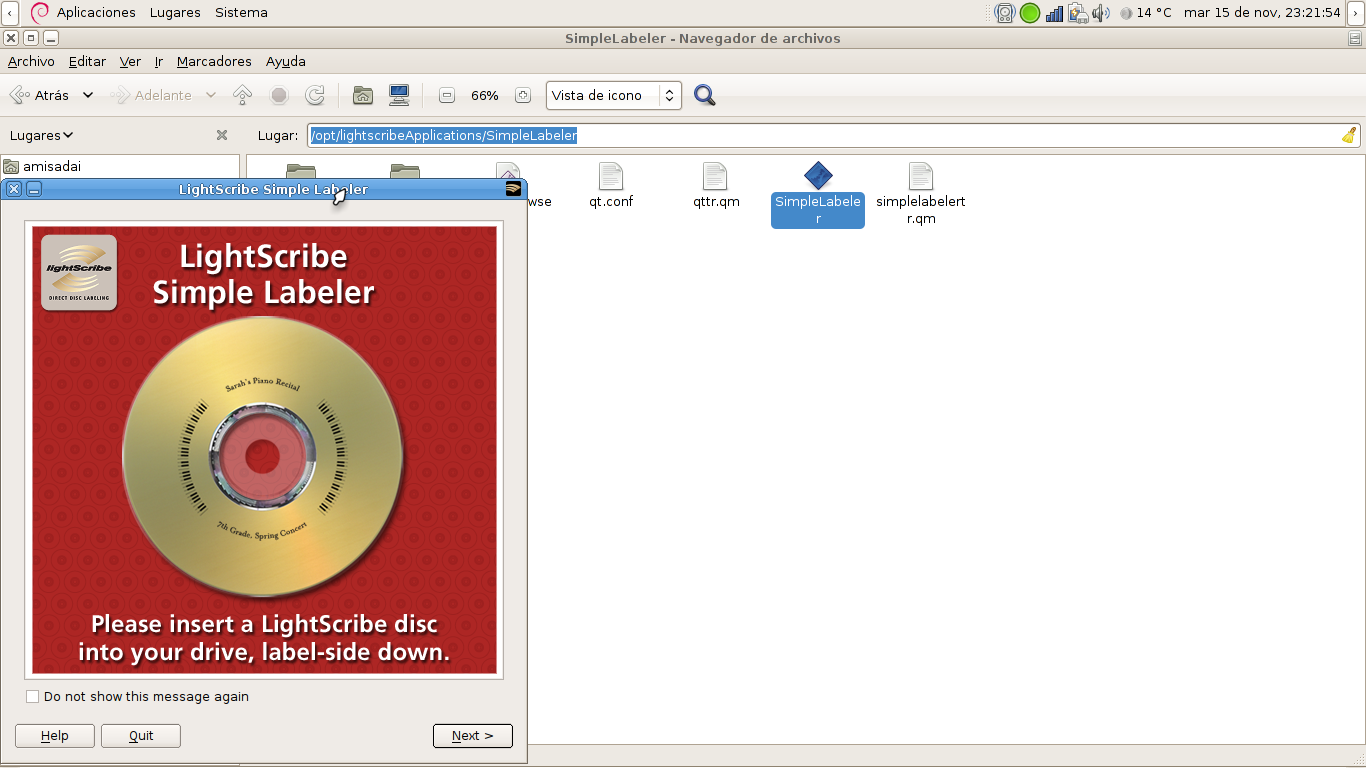Click the green circle status icon
The height and width of the screenshot is (768, 1366).
[1030, 13]
